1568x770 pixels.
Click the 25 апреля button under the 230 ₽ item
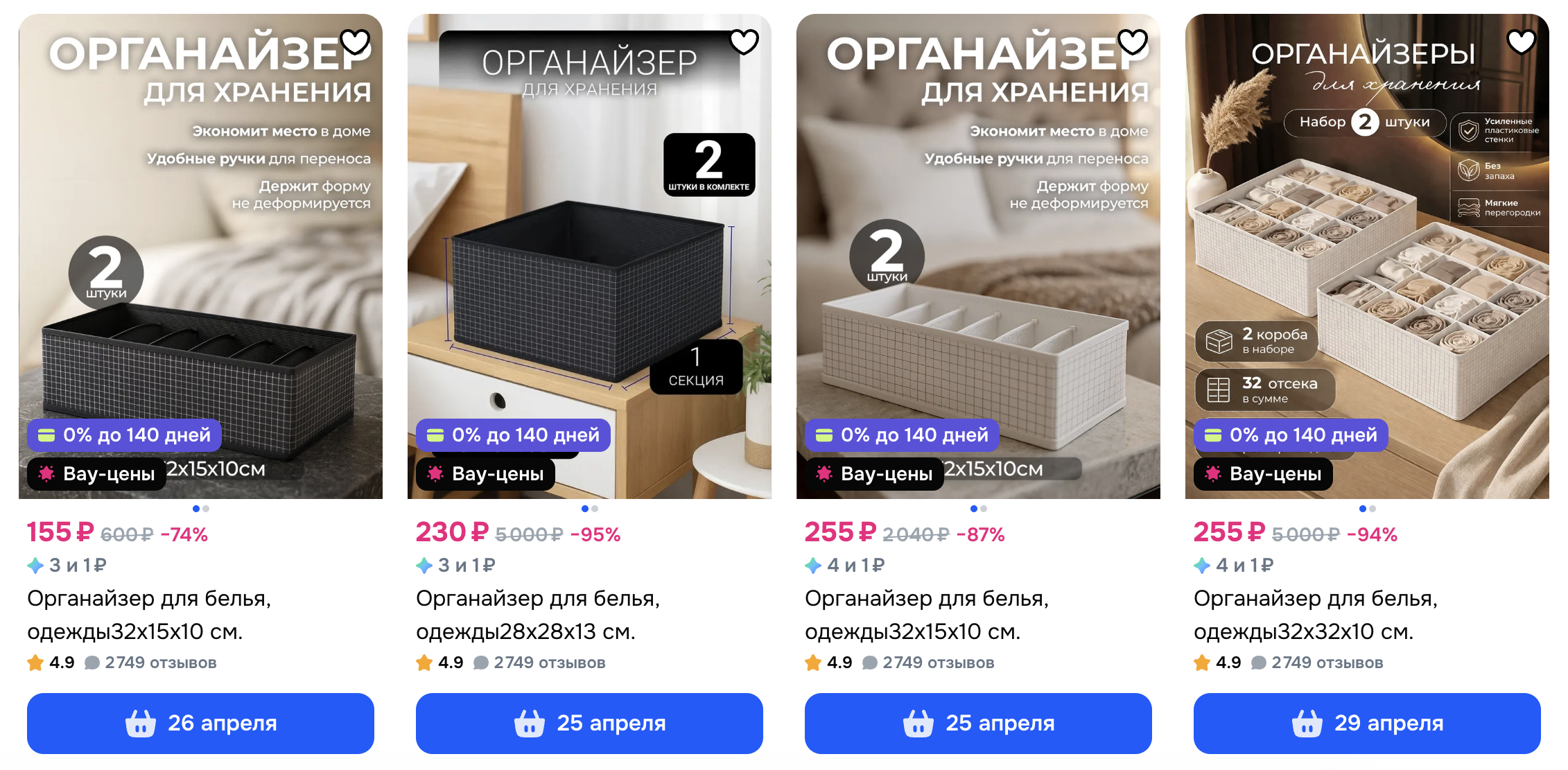(589, 723)
